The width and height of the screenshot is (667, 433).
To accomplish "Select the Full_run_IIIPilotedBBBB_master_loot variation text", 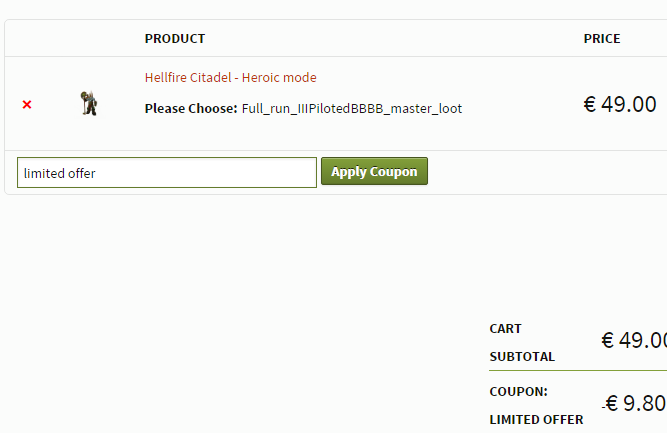I will [352, 109].
